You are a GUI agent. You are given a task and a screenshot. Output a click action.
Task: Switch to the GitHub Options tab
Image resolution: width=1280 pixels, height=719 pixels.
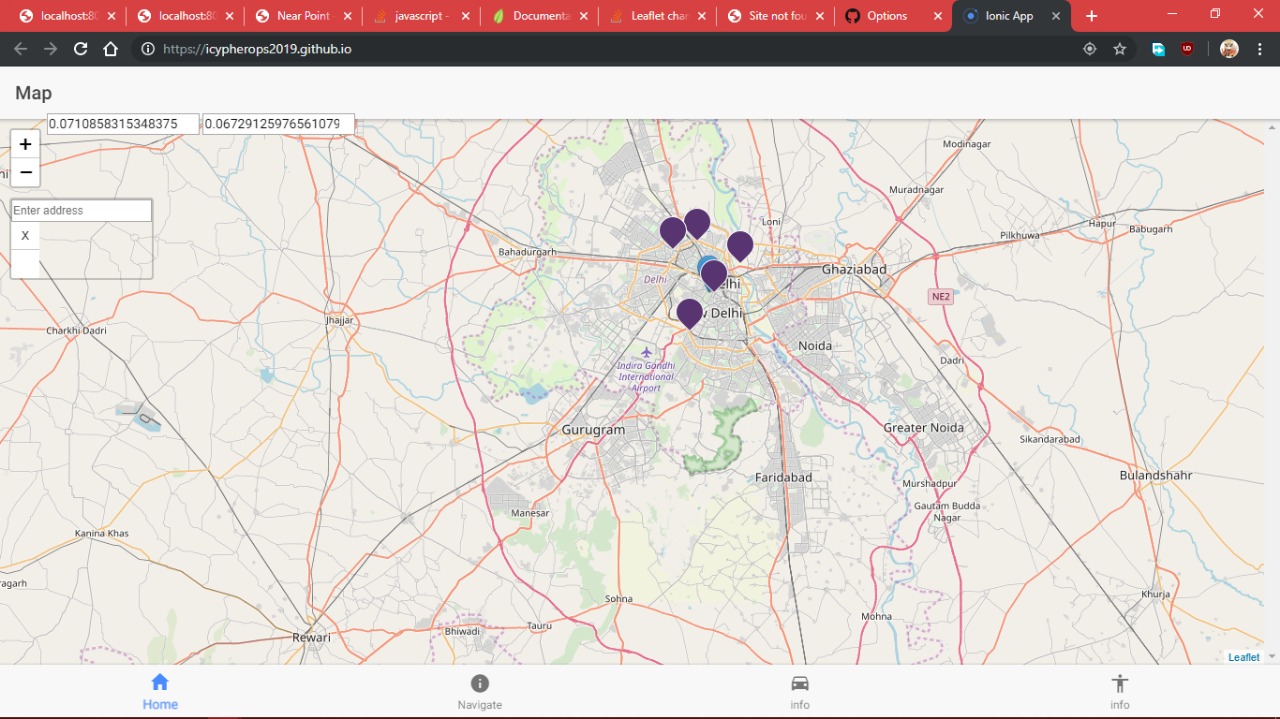pyautogui.click(x=894, y=16)
